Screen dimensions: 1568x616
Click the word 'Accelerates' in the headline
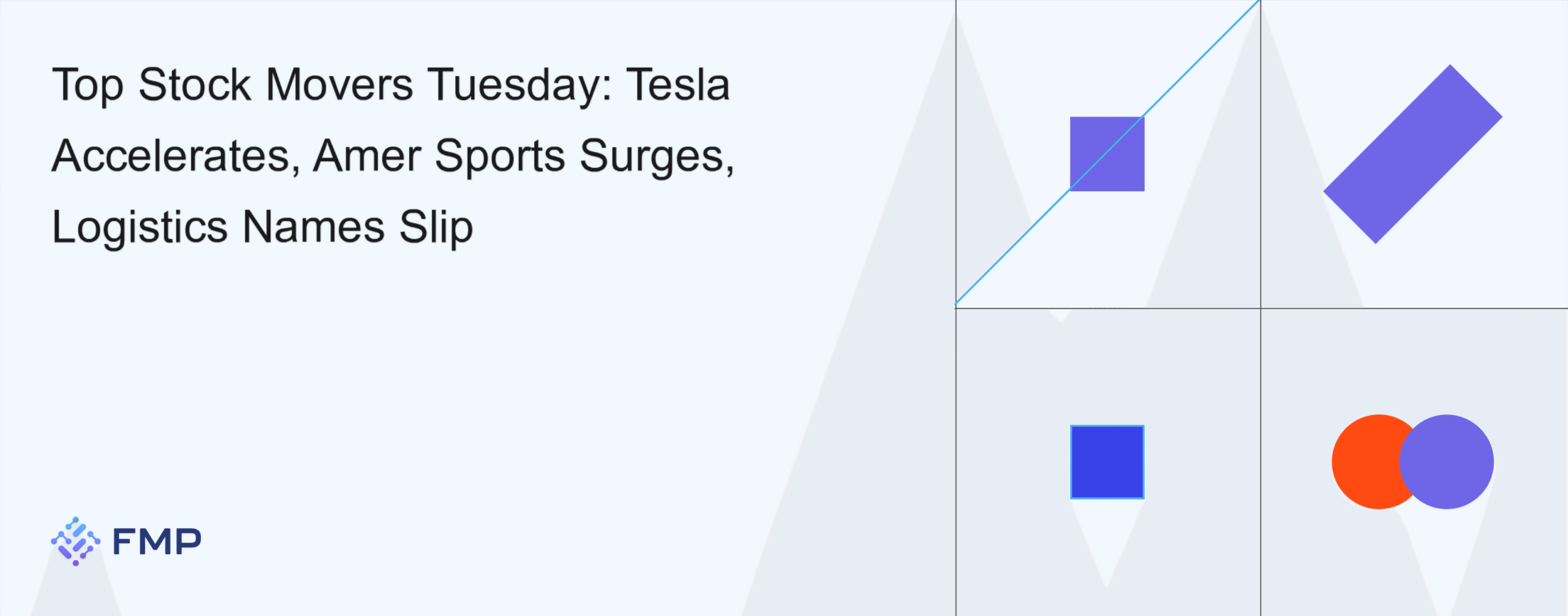[171, 156]
